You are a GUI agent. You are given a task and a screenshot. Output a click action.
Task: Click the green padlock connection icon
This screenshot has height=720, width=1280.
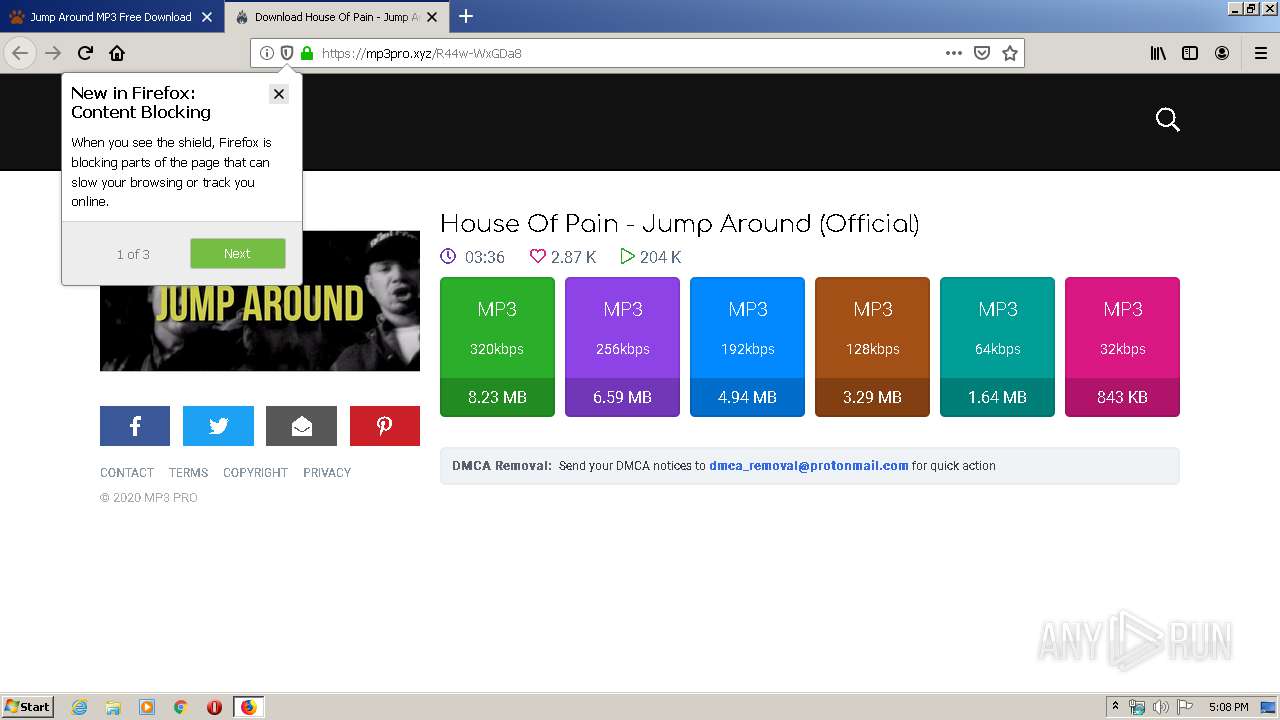point(307,53)
